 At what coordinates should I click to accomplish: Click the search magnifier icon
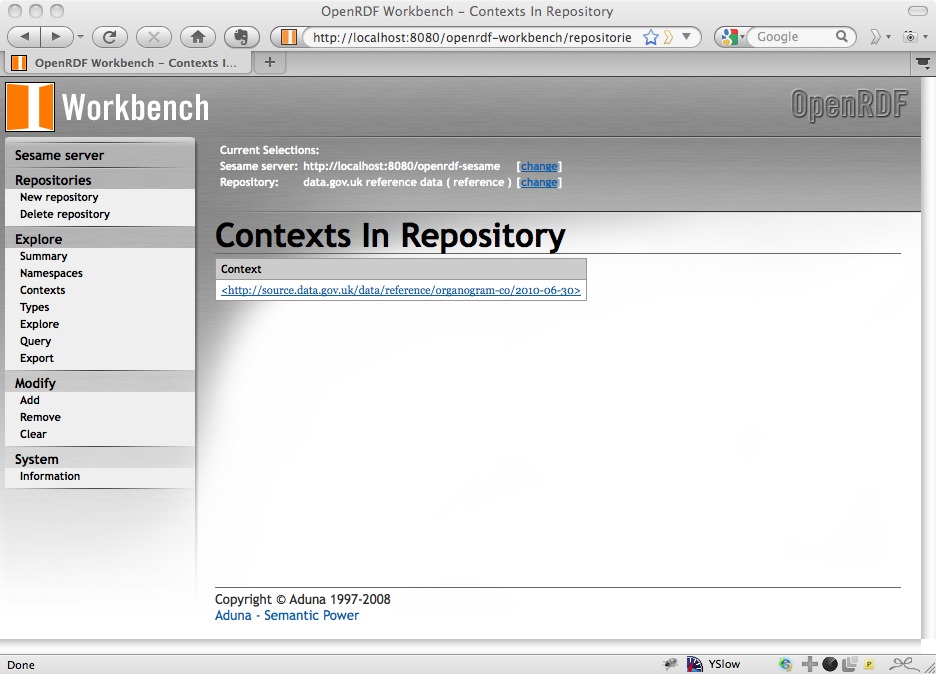click(842, 36)
